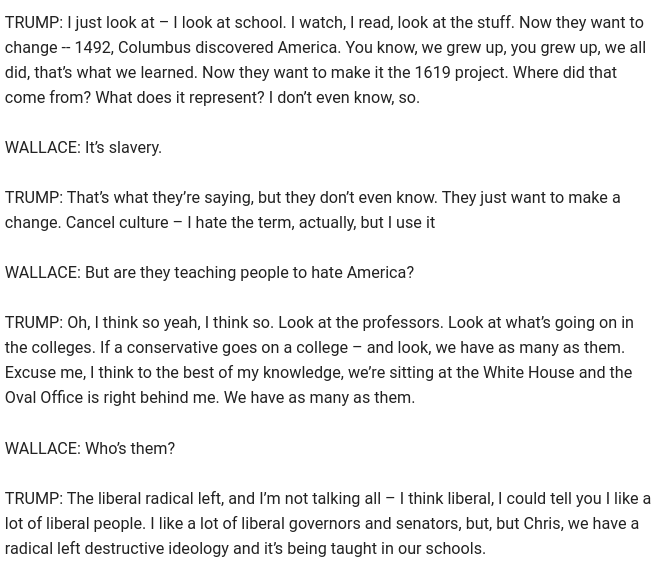Screen dimensions: 669x572
Task: Click the word "colleges"
Action: point(63,347)
